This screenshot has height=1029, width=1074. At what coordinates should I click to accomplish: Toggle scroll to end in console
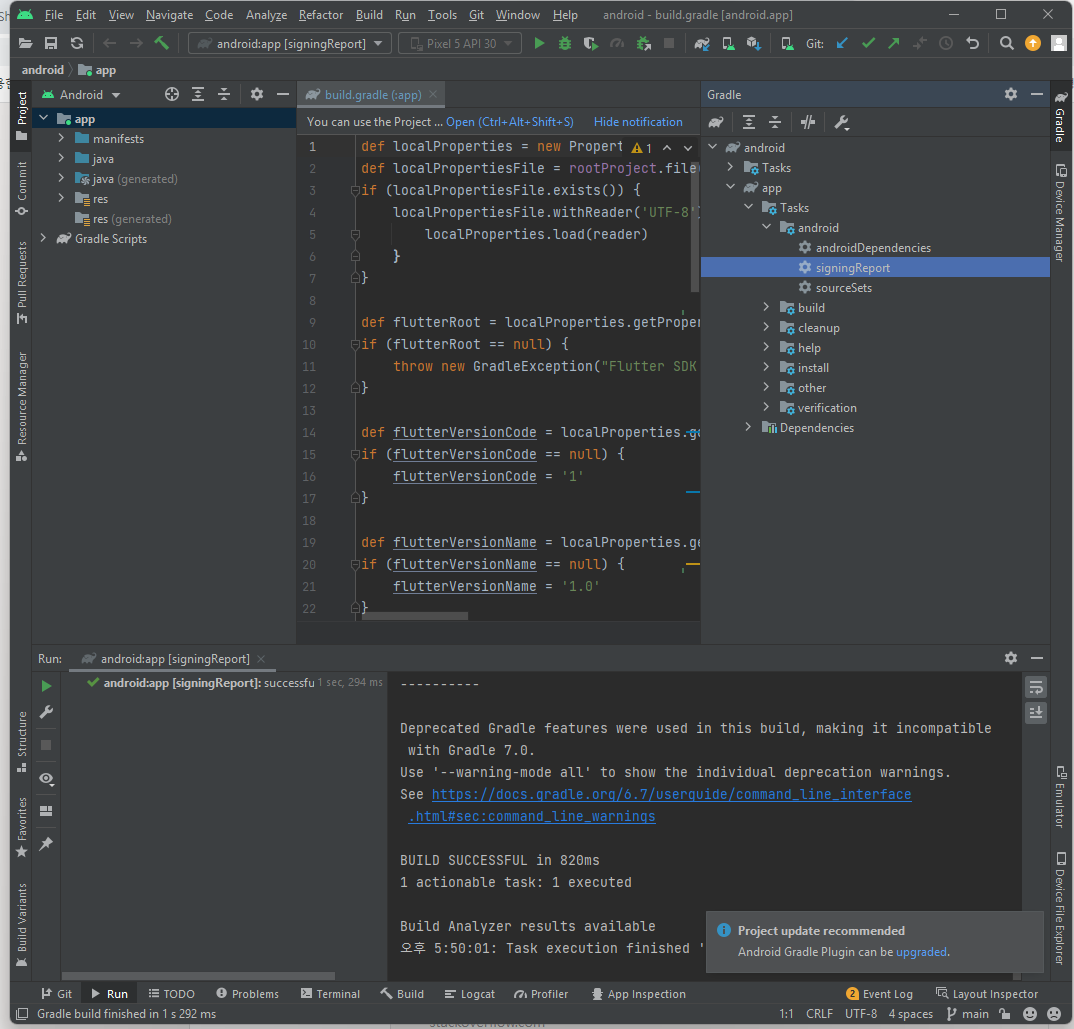(x=1036, y=712)
